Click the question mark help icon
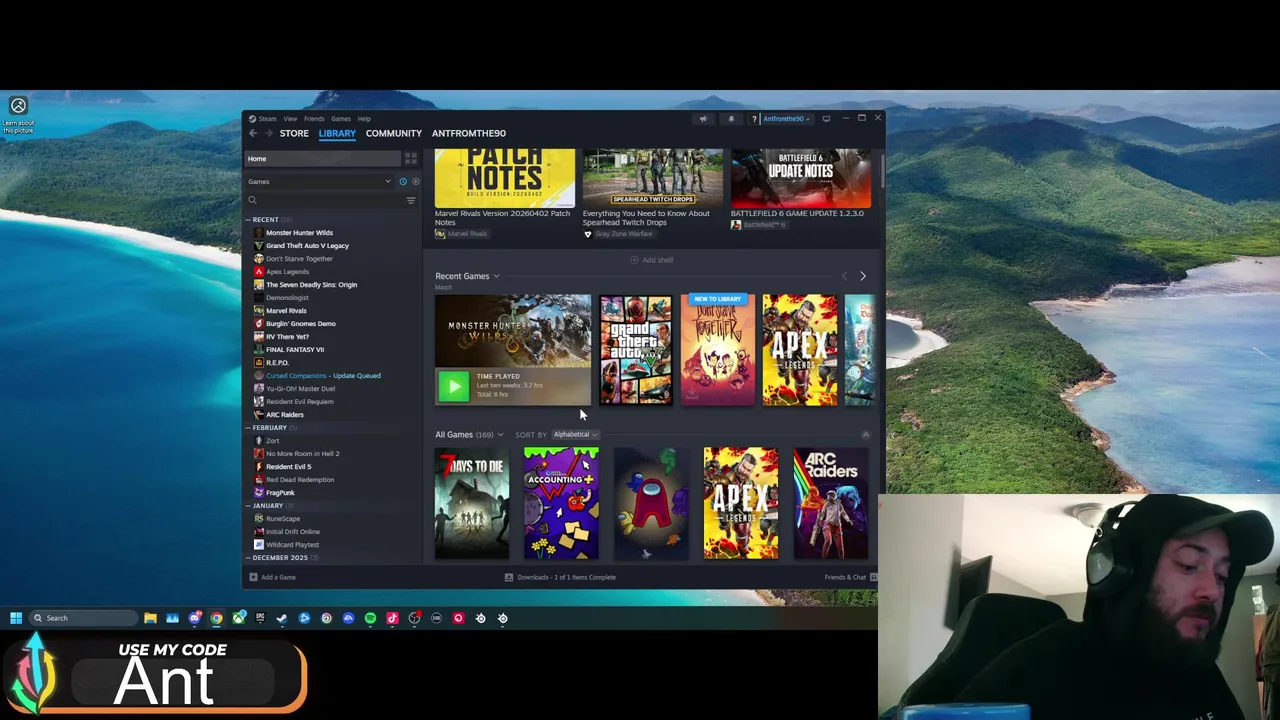The image size is (1280, 720). tap(754, 119)
